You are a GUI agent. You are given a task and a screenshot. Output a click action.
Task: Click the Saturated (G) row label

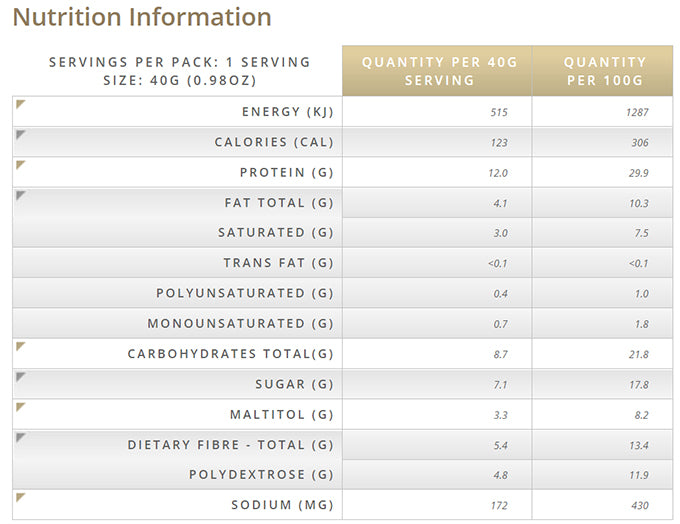(275, 233)
